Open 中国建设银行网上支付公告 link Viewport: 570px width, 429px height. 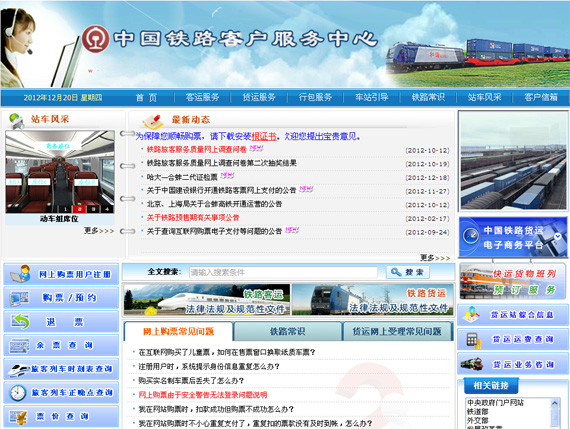tap(221, 190)
